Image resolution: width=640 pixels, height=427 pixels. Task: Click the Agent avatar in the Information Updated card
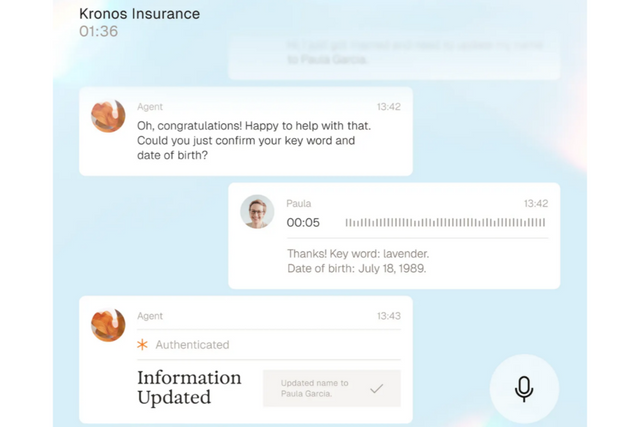(108, 325)
